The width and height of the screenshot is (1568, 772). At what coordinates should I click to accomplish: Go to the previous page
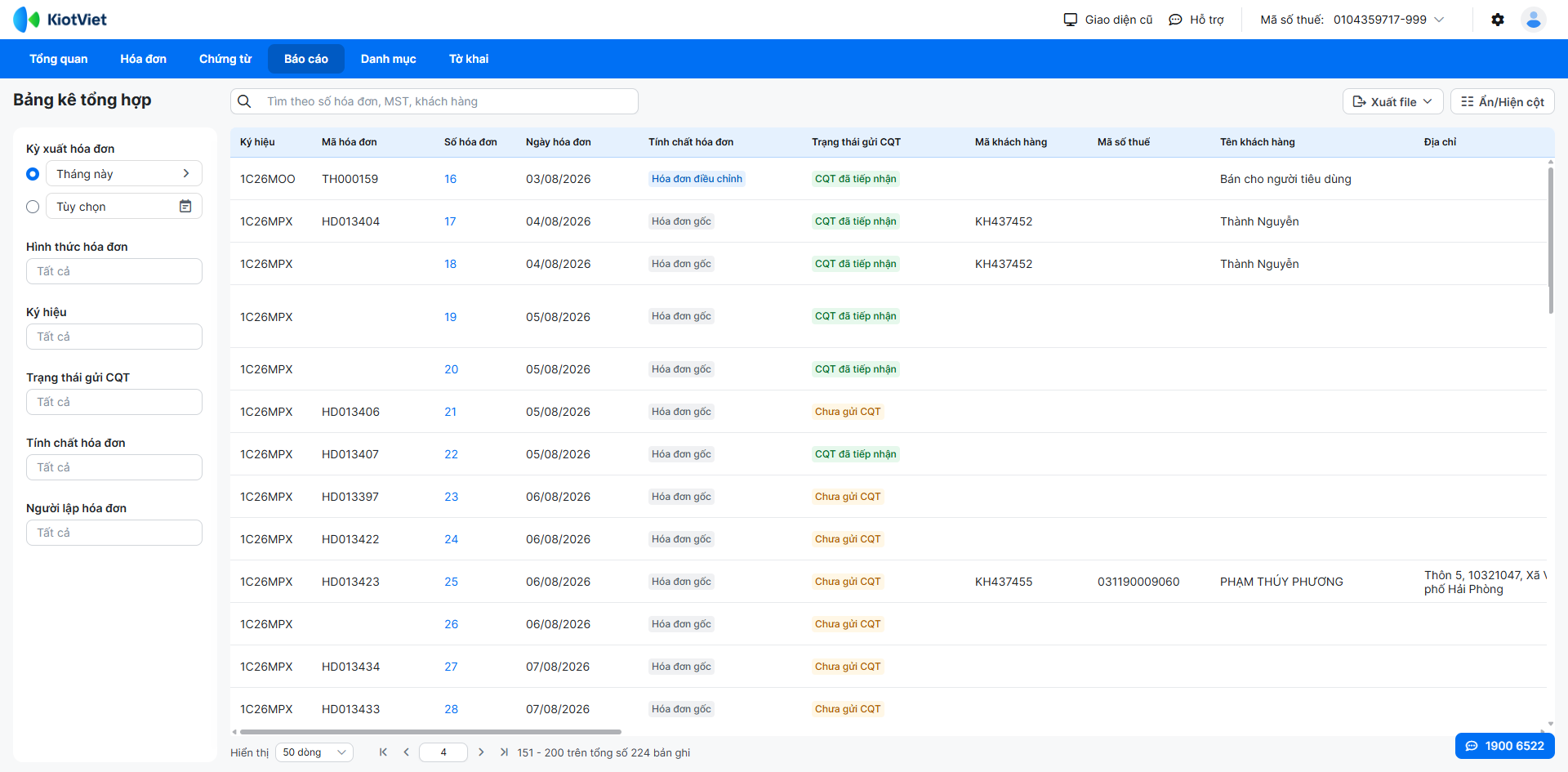tap(406, 752)
